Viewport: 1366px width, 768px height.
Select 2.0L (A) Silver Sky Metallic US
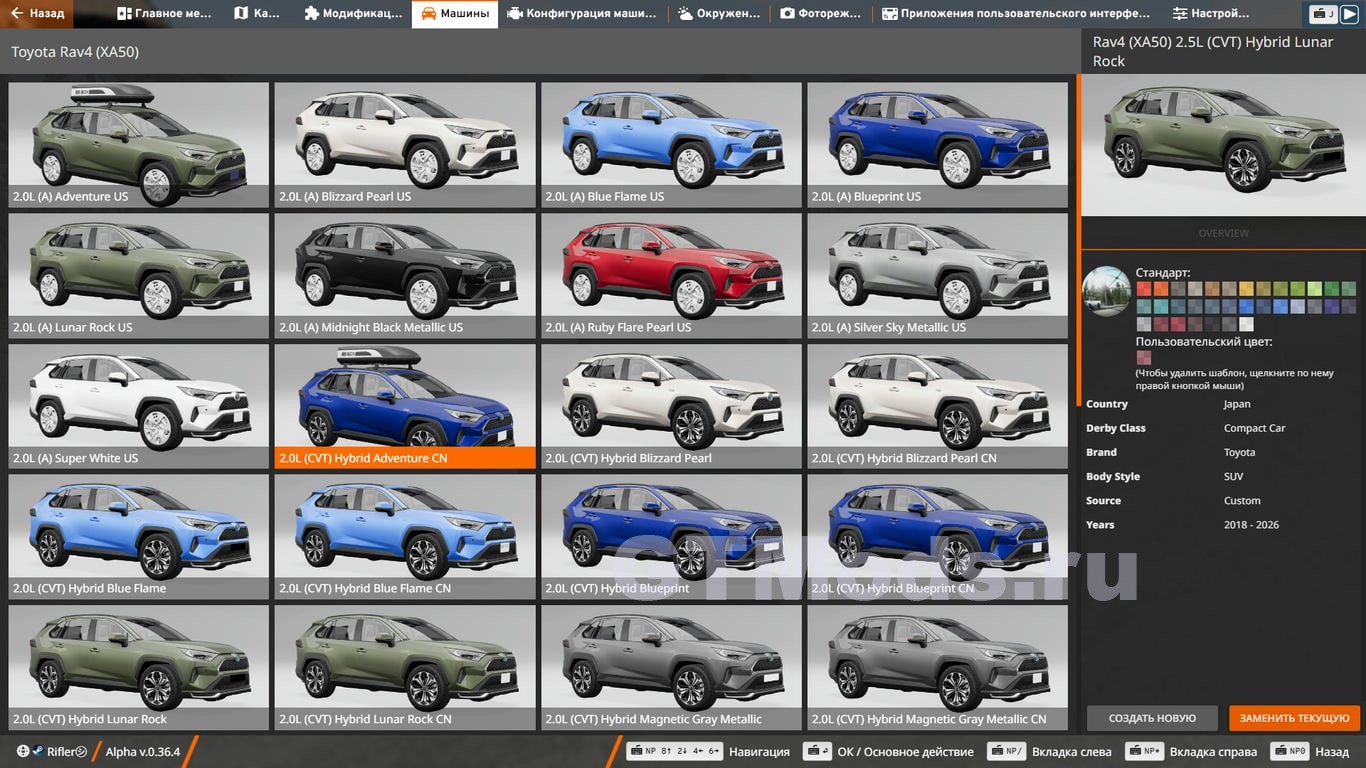937,276
